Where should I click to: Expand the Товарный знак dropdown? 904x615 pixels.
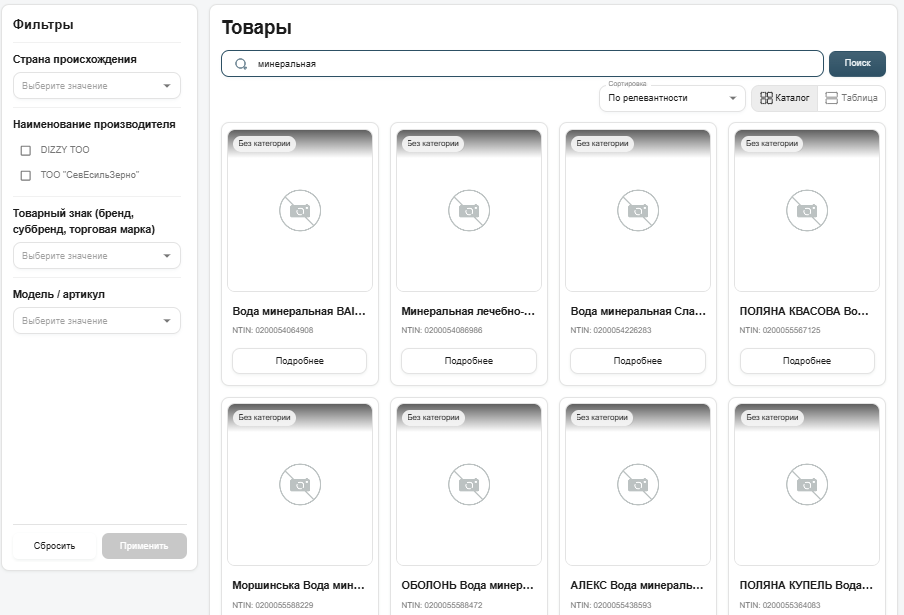[x=96, y=256]
